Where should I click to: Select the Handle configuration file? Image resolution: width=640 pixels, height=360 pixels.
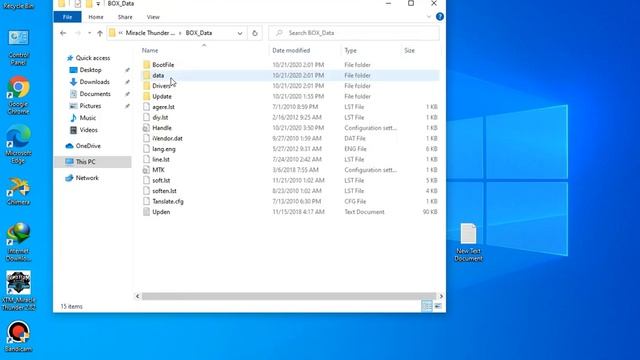[x=162, y=128]
